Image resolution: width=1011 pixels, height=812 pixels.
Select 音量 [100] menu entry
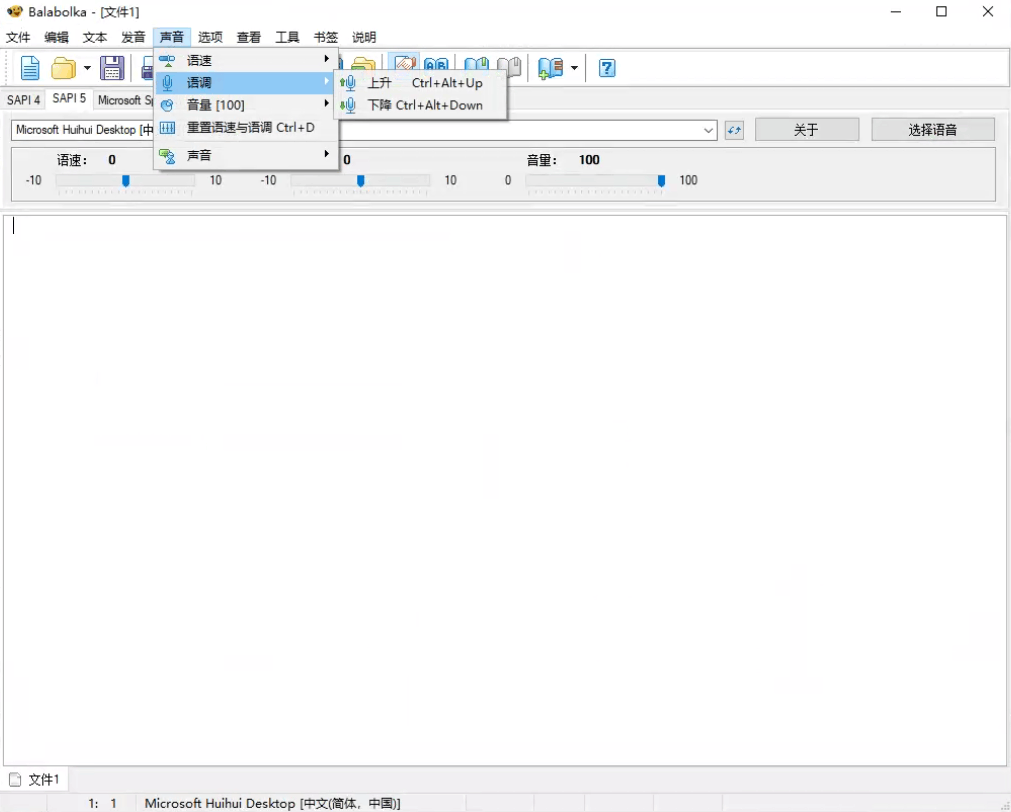click(247, 105)
